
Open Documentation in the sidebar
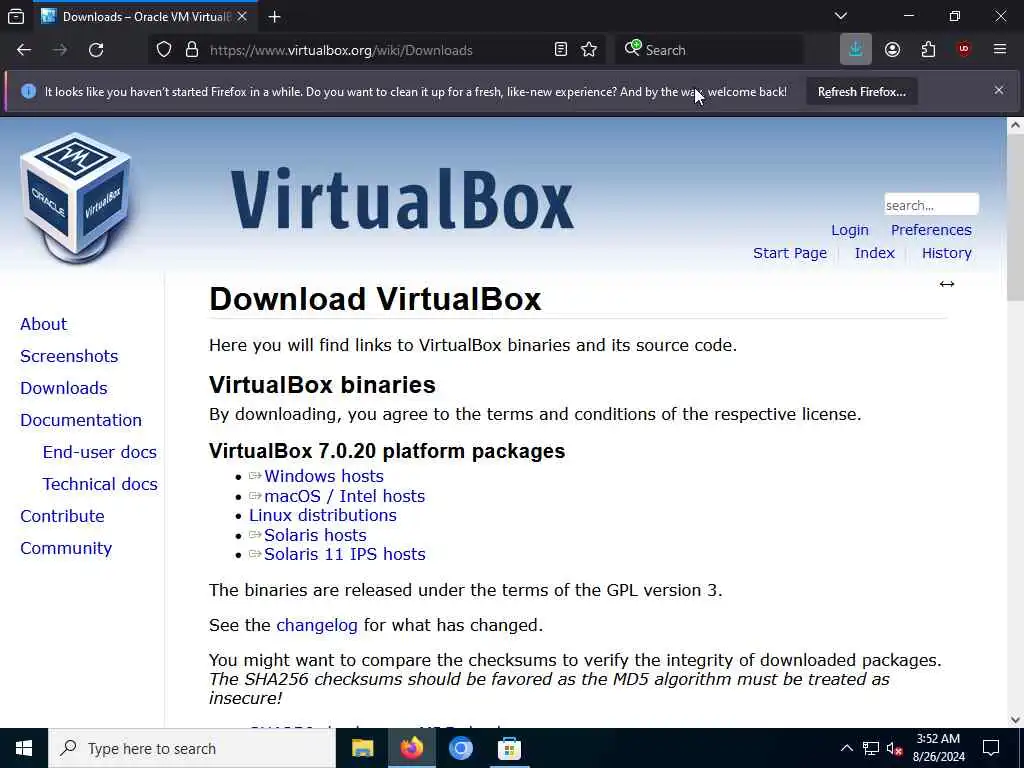pyautogui.click(x=81, y=420)
